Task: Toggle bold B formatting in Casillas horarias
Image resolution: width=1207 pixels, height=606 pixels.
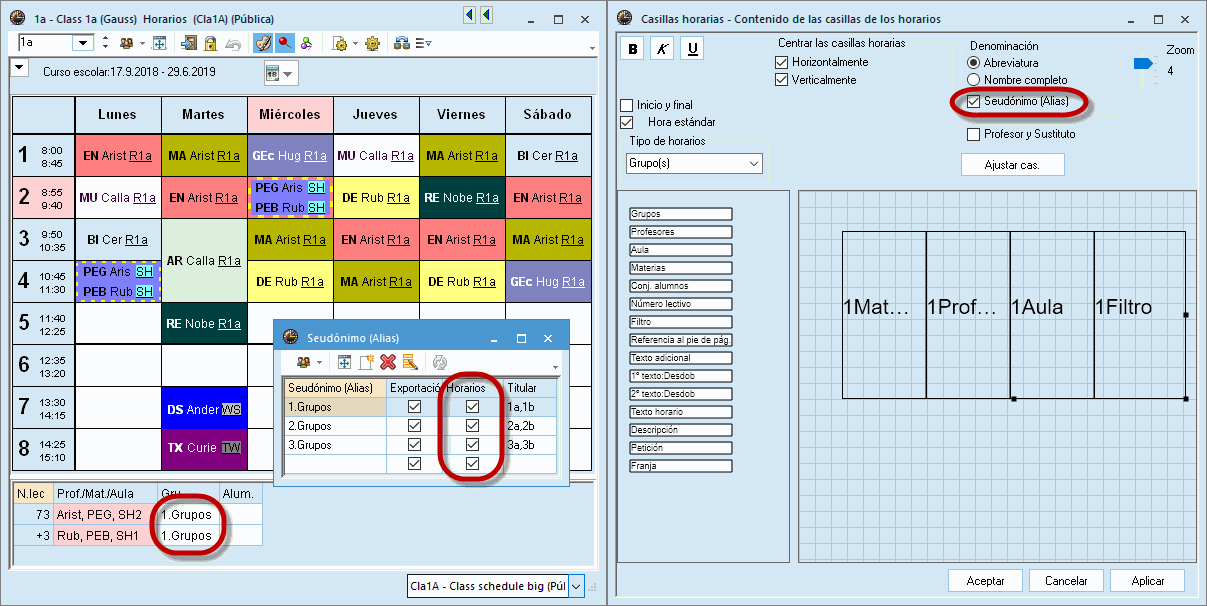Action: click(632, 49)
